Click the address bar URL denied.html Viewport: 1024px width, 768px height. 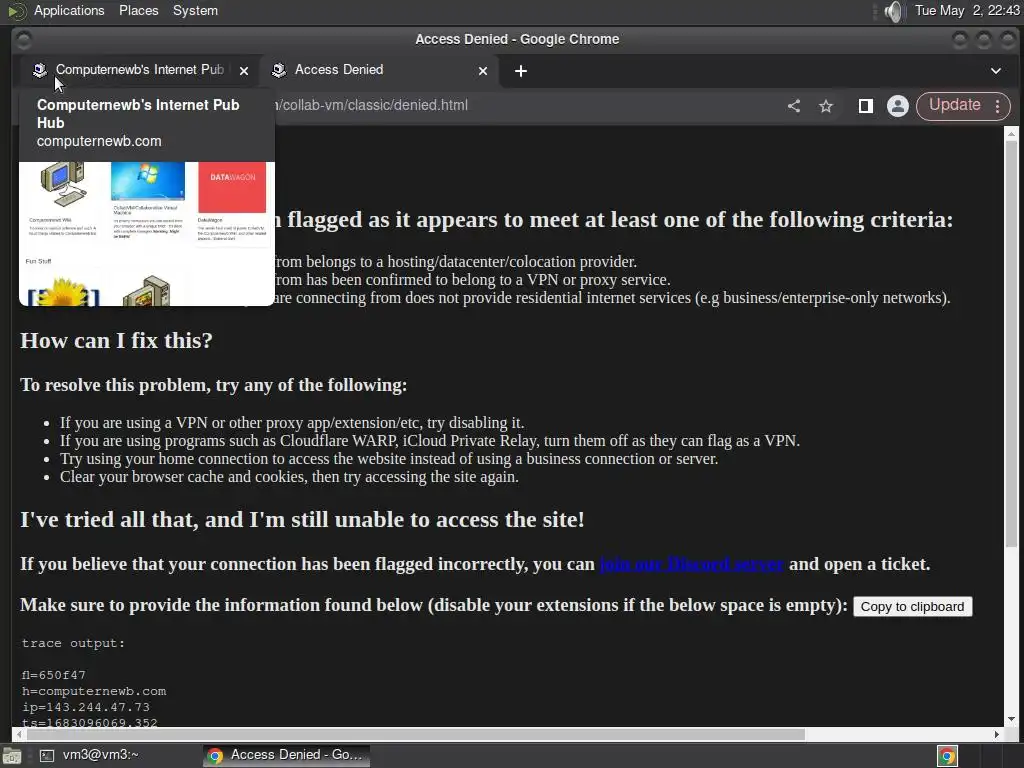[372, 105]
